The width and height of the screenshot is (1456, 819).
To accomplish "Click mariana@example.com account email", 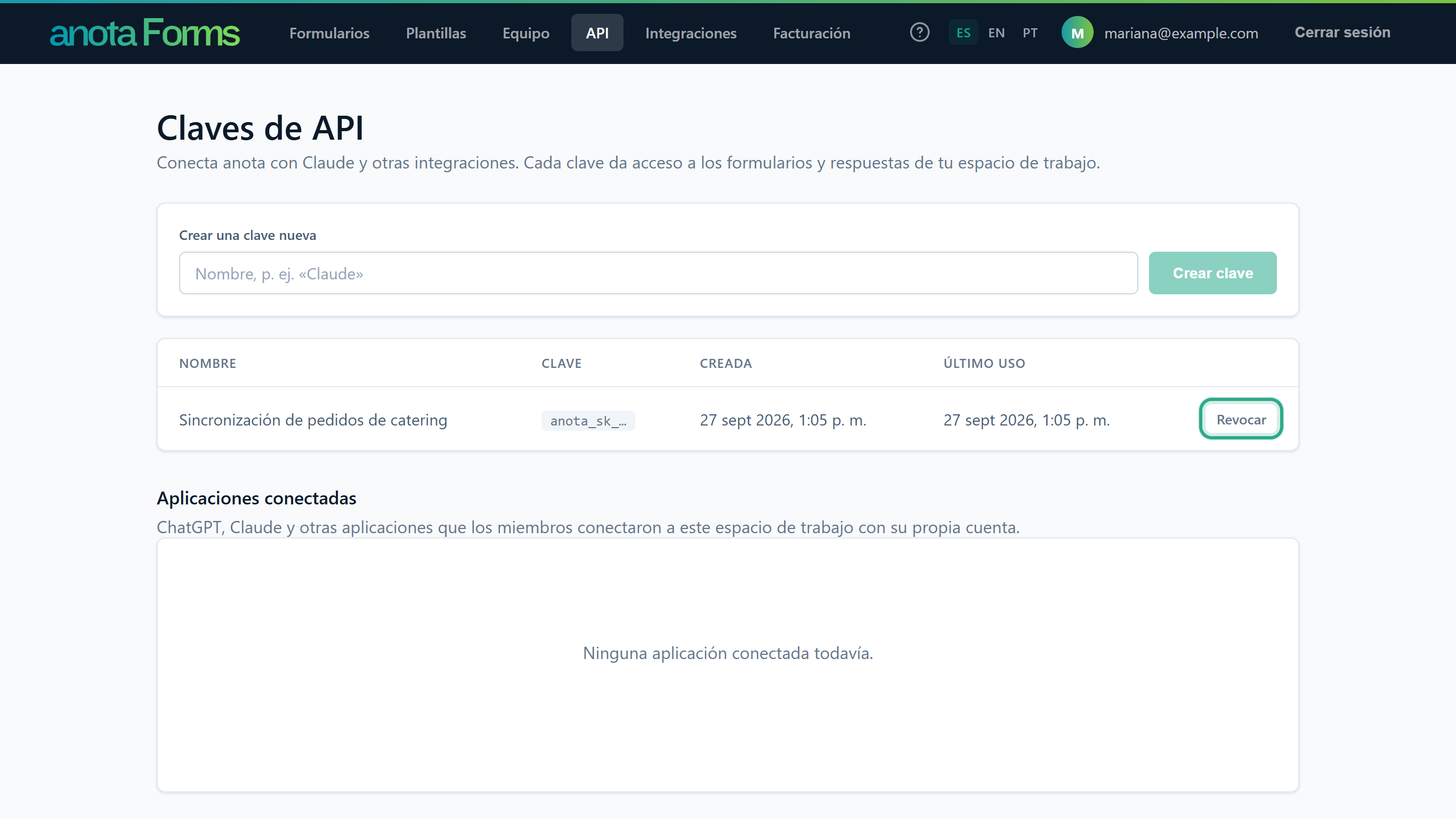I will click(x=1181, y=34).
